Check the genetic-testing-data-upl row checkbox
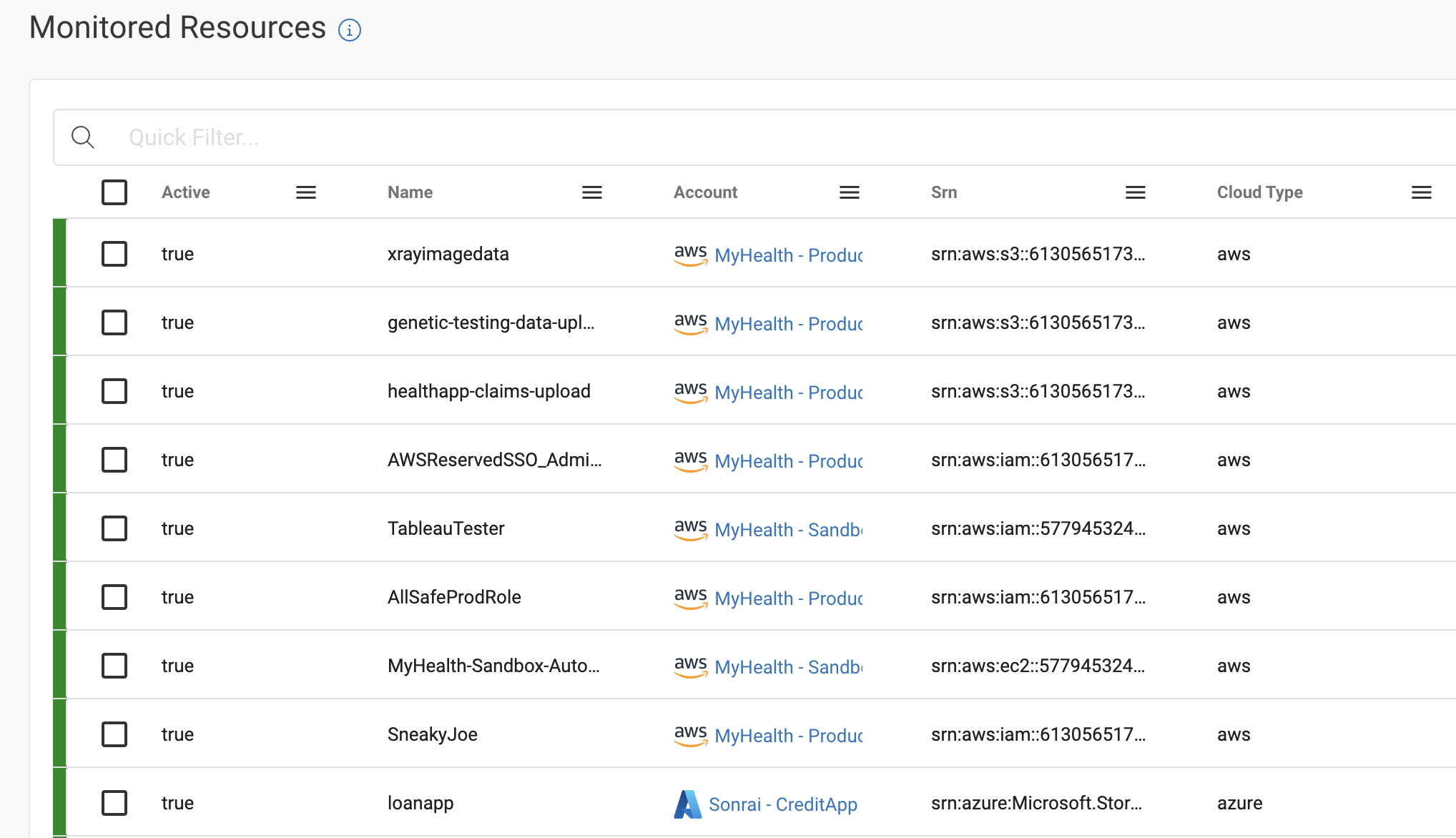 [x=114, y=322]
